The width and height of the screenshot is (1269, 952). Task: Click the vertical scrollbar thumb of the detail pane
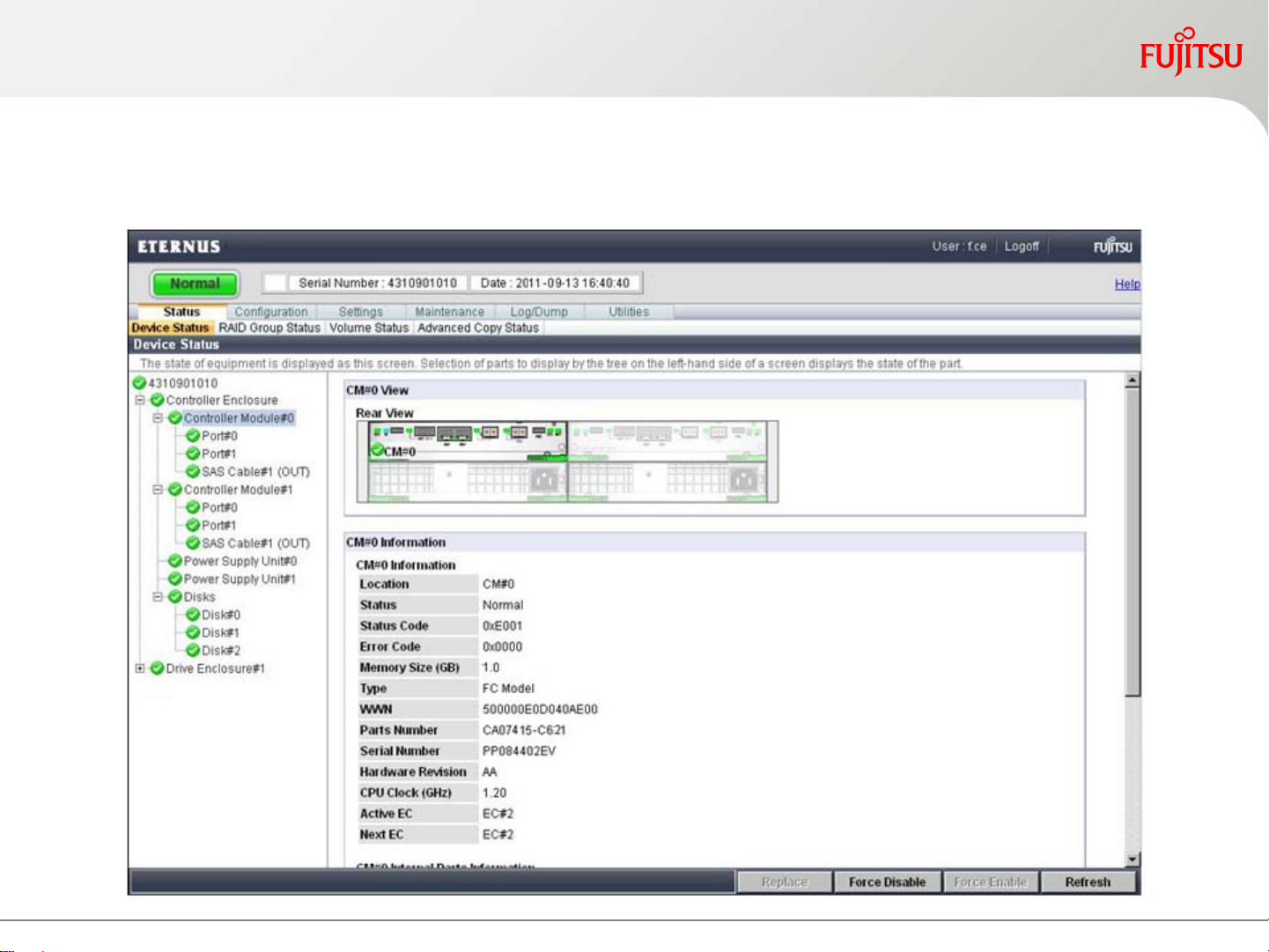[1133, 542]
